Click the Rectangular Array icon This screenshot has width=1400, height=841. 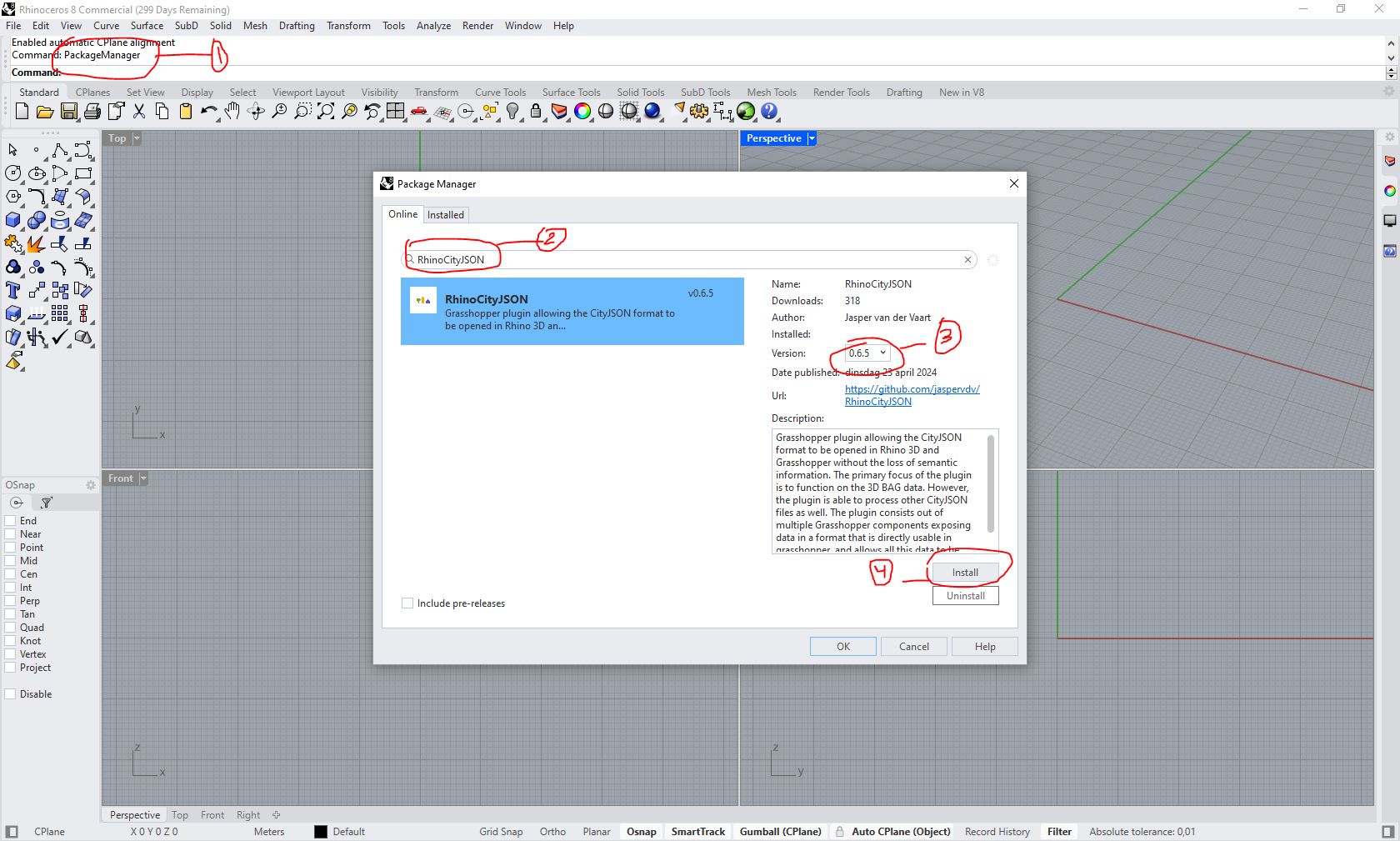60,313
